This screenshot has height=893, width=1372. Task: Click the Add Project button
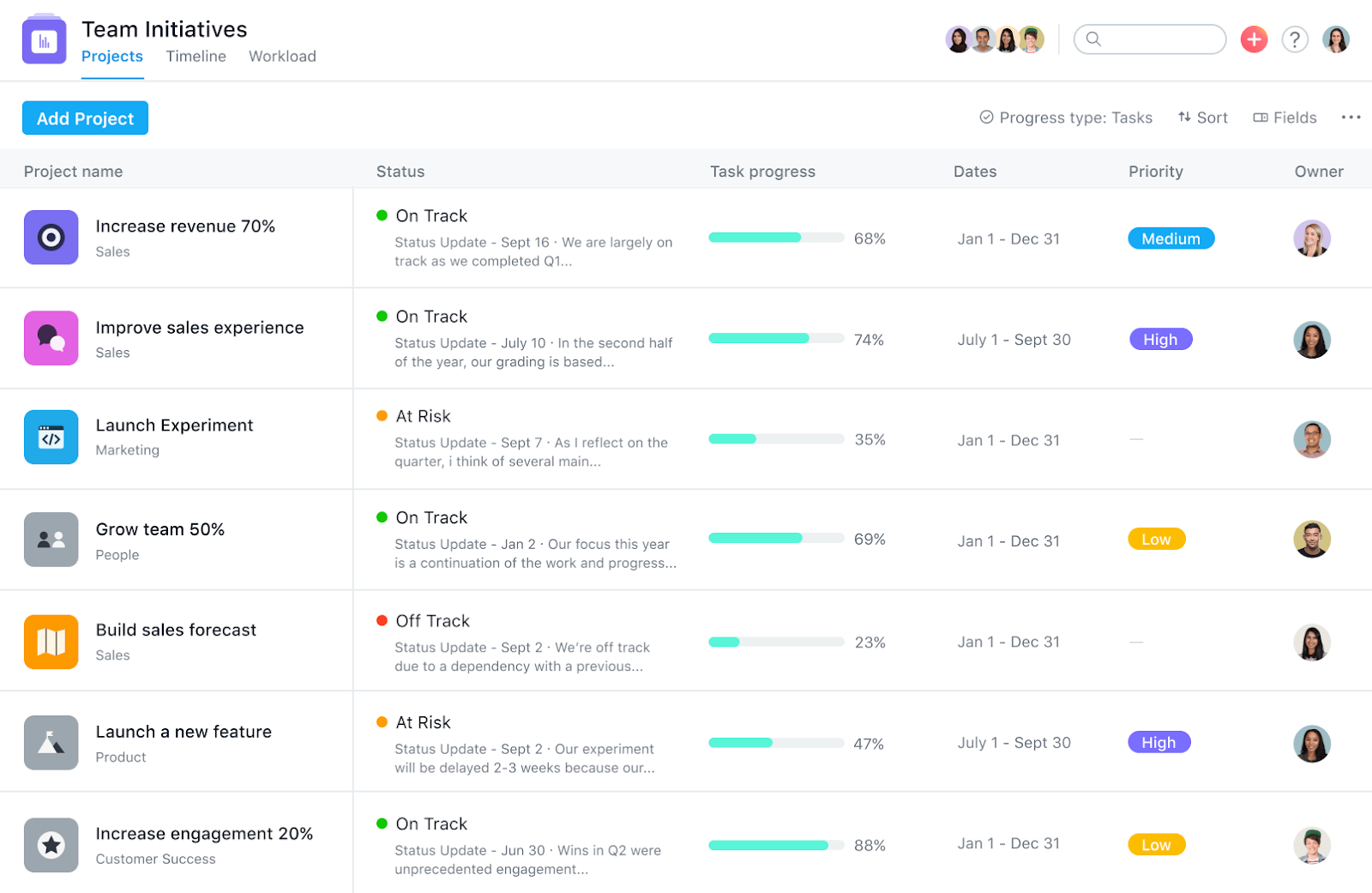pos(85,118)
